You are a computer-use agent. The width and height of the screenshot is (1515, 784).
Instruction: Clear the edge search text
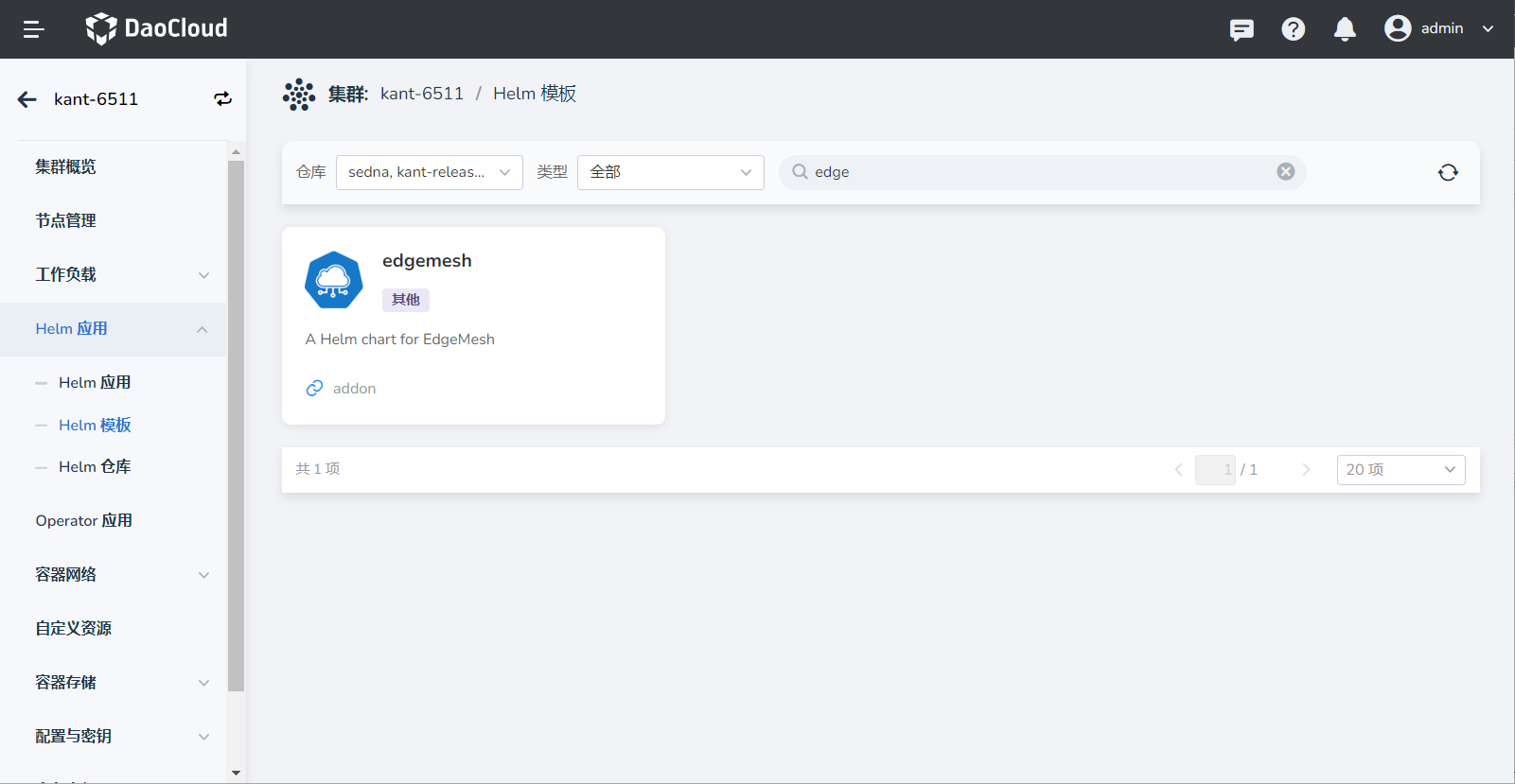click(x=1285, y=171)
